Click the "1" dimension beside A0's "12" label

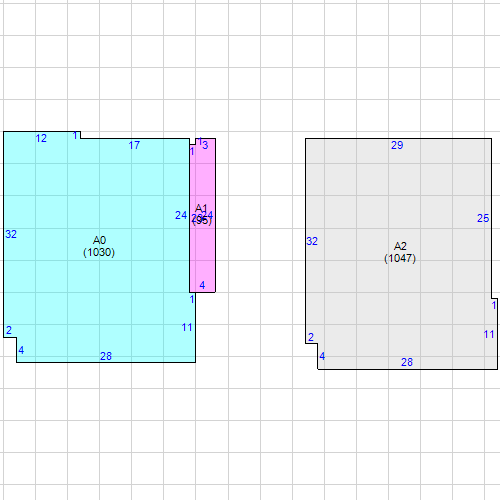point(76,136)
